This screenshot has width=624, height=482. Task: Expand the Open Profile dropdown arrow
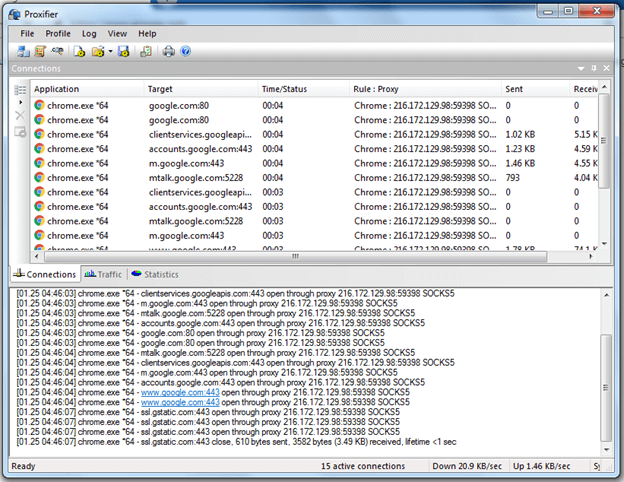click(x=110, y=51)
